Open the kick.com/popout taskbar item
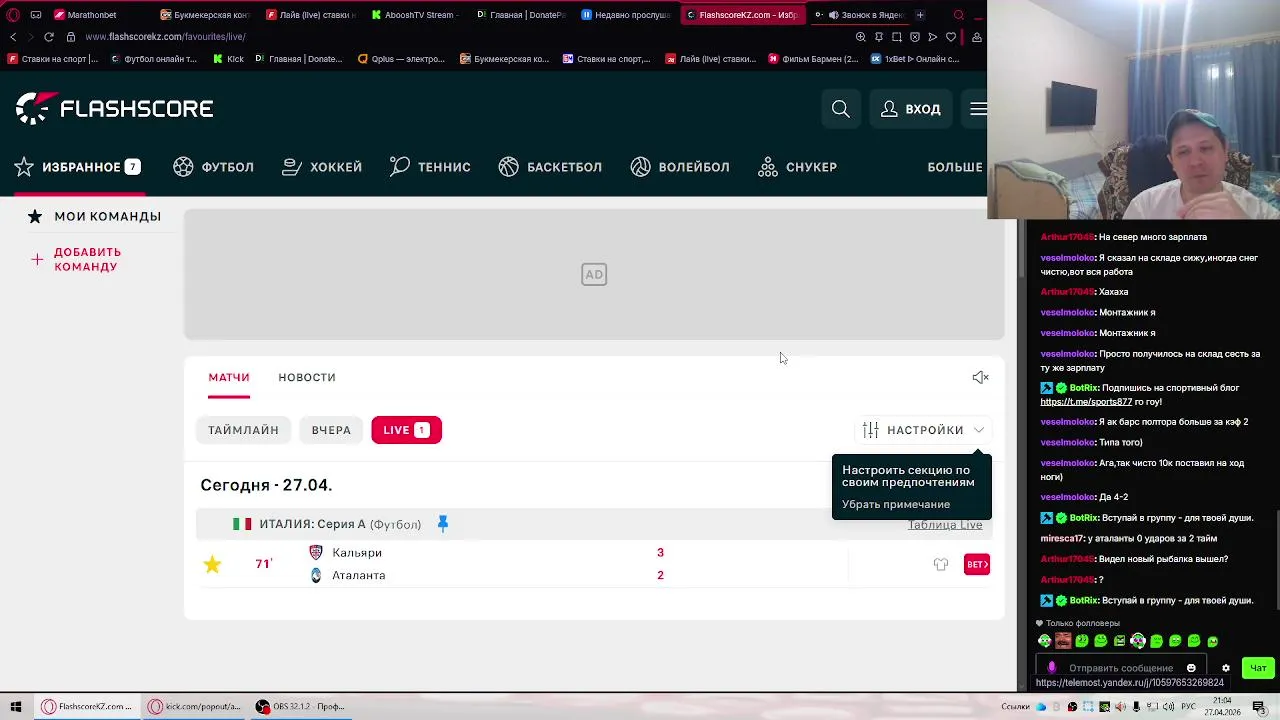 click(194, 706)
